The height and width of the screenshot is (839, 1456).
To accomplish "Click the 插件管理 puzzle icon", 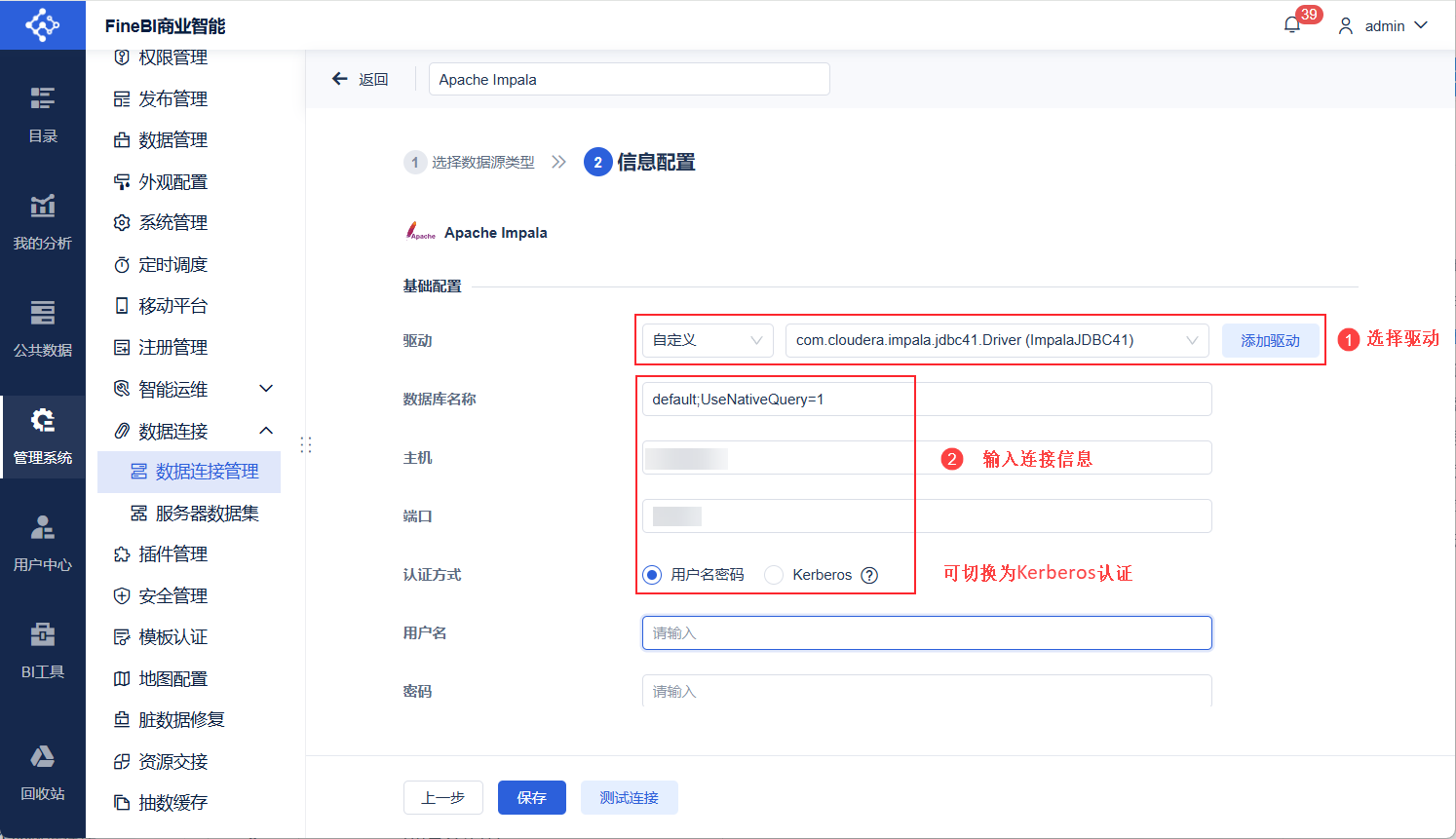I will coord(122,554).
